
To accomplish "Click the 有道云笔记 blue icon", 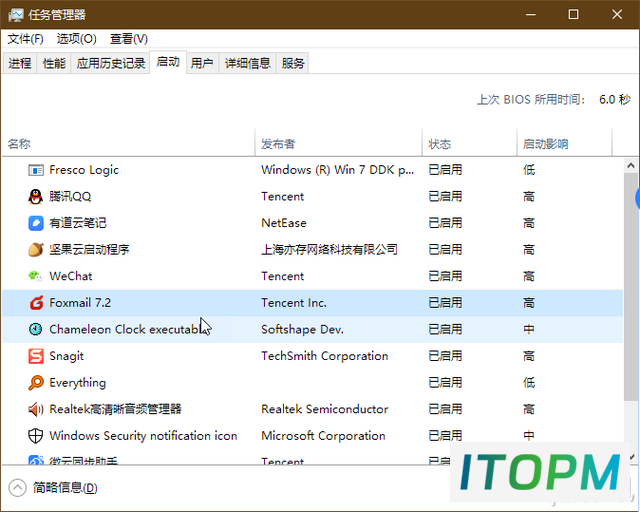I will [x=36, y=223].
